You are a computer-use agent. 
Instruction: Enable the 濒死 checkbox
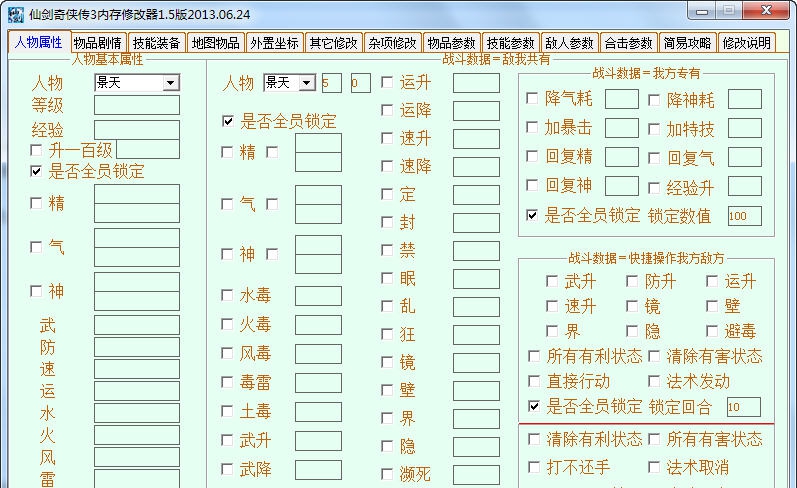387,474
